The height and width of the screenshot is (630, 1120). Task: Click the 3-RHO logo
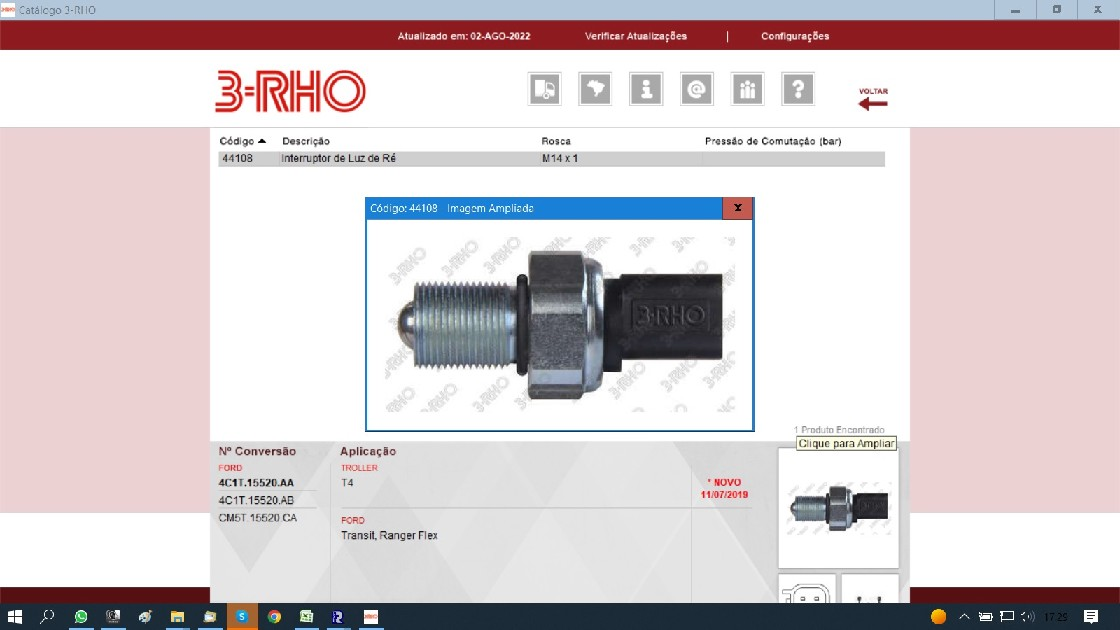pyautogui.click(x=290, y=91)
